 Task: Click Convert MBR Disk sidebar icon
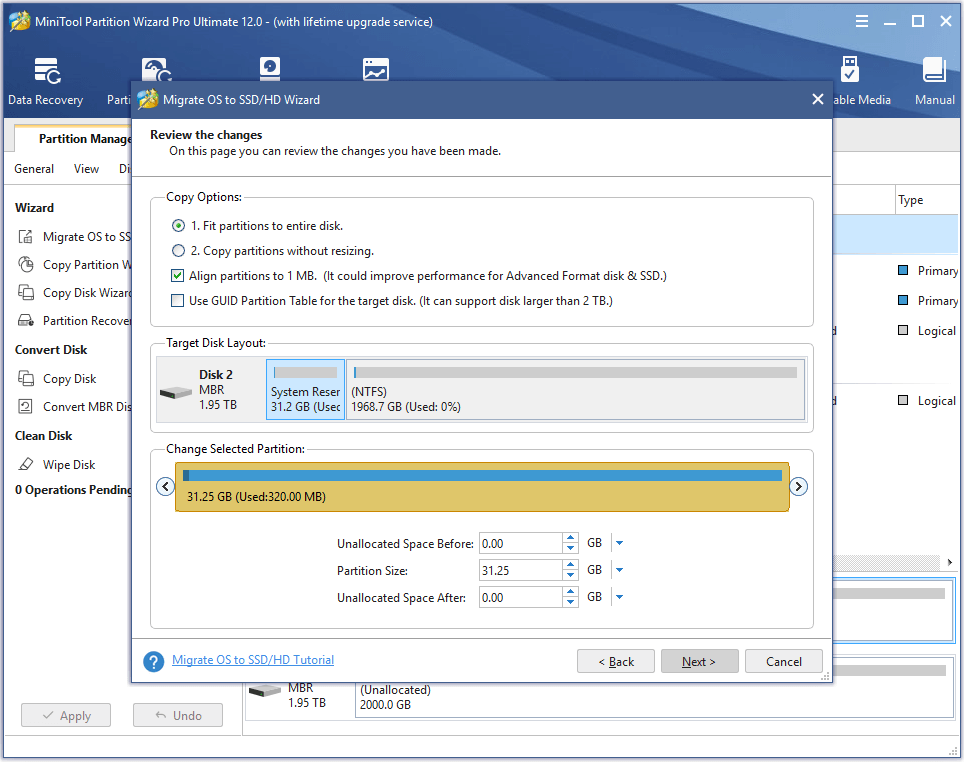[x=26, y=407]
